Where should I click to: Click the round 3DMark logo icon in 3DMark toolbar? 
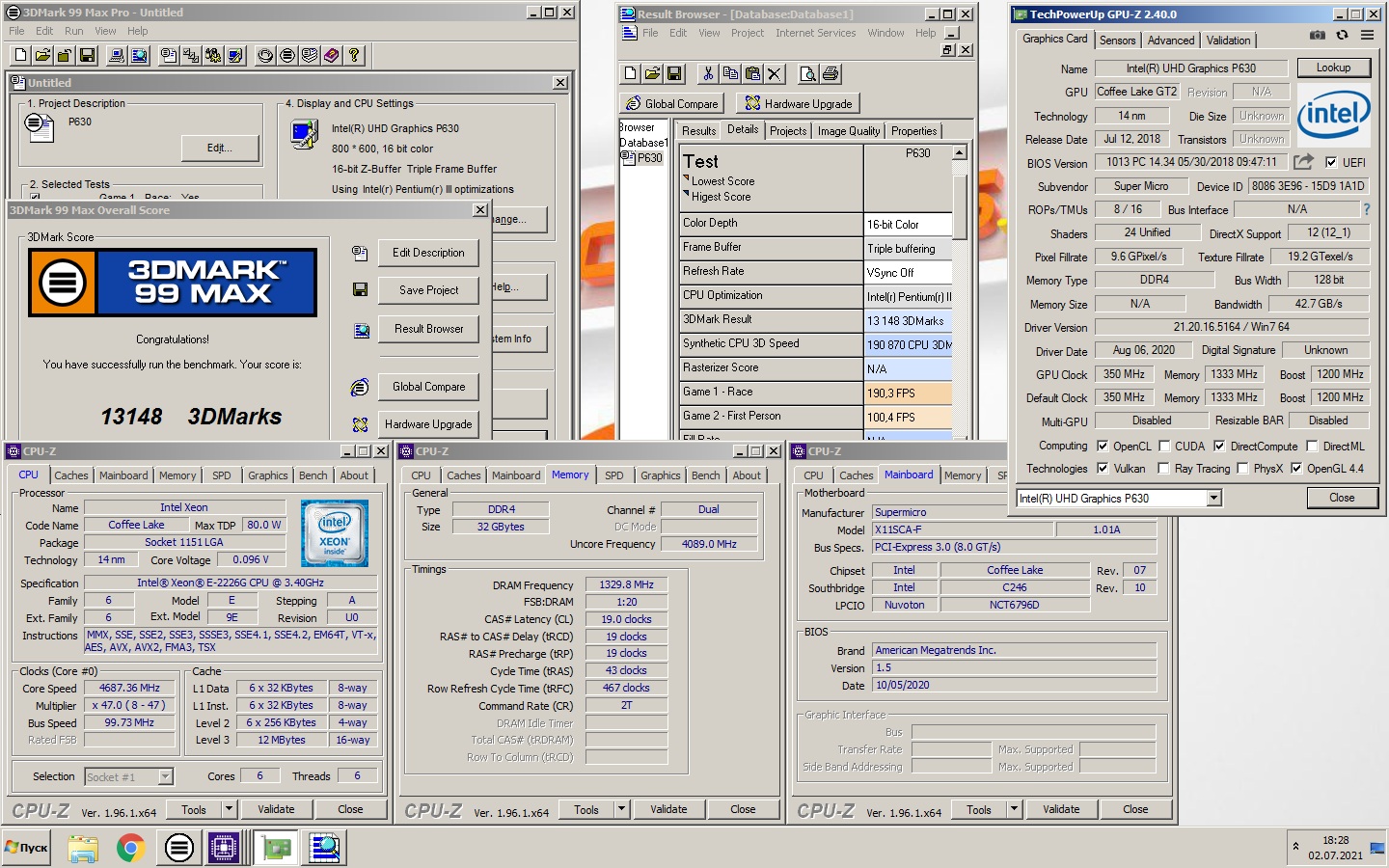287,56
